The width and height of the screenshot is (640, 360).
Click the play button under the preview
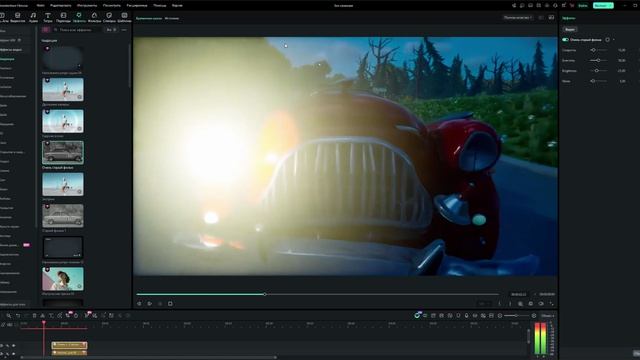pos(149,304)
